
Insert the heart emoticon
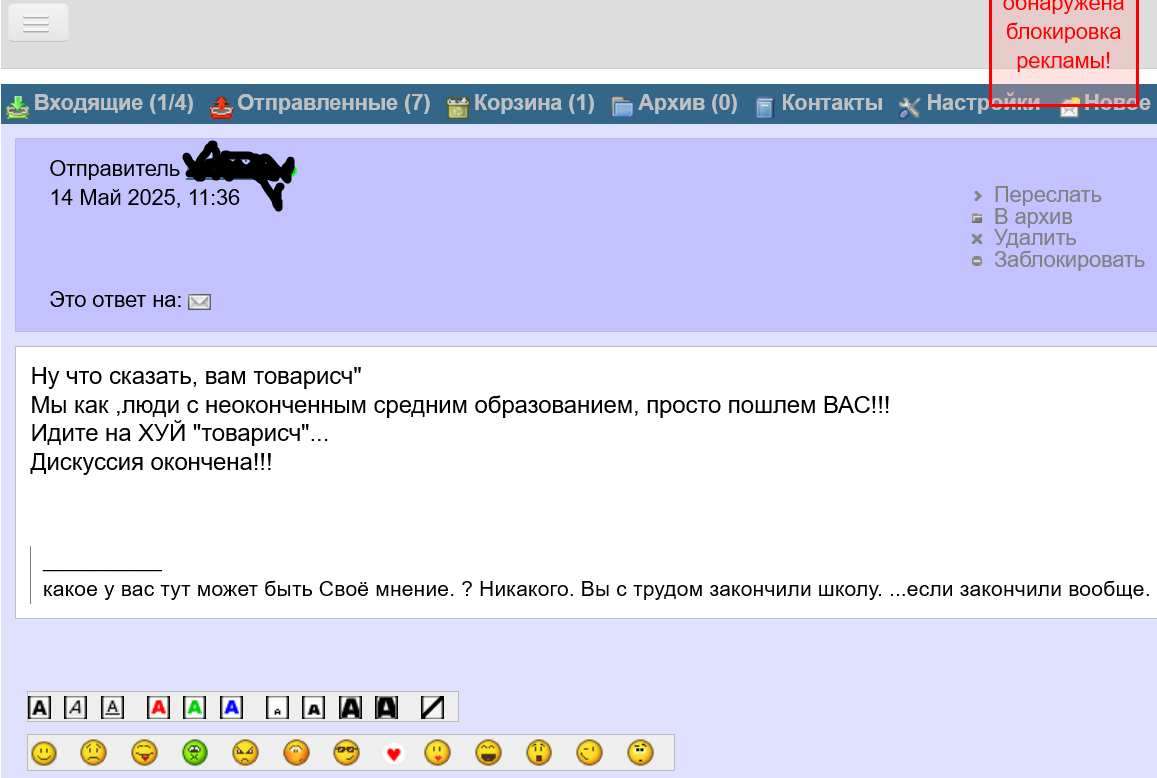tap(394, 753)
